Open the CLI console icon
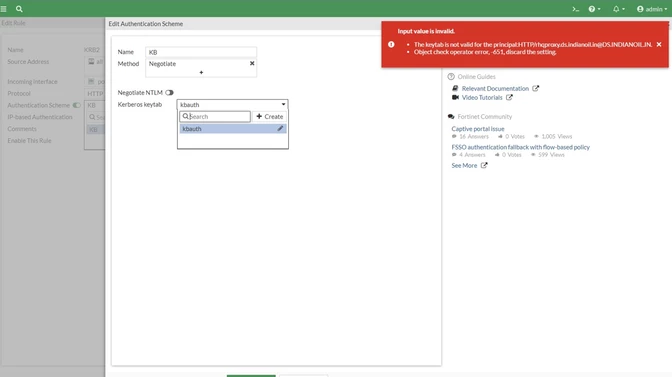The width and height of the screenshot is (672, 377). (x=576, y=9)
